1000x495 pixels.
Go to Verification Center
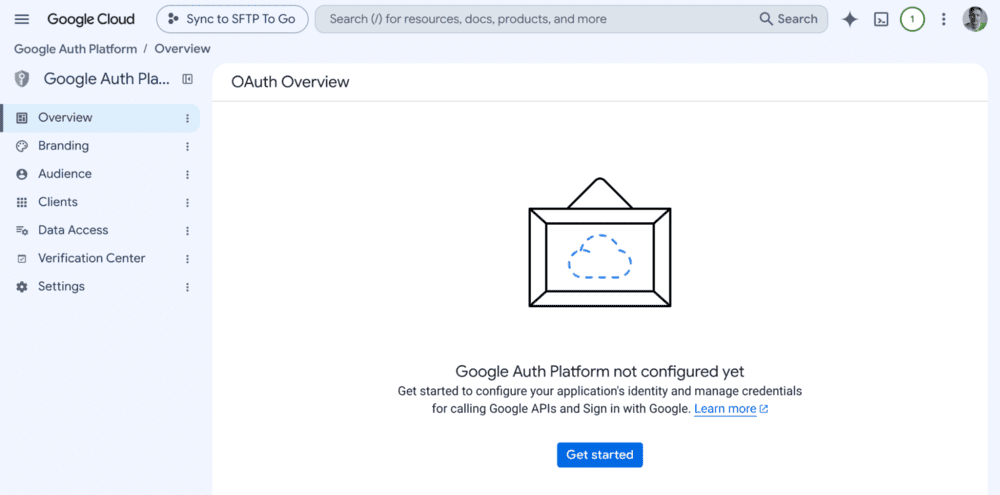(100, 258)
